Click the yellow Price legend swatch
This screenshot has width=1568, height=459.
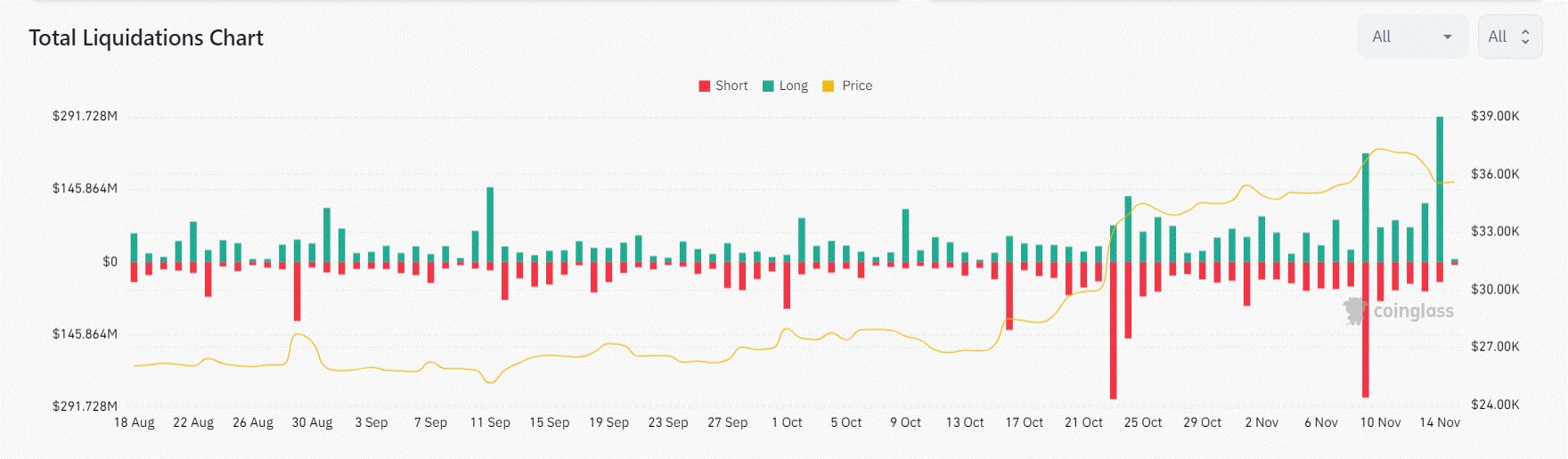point(828,86)
